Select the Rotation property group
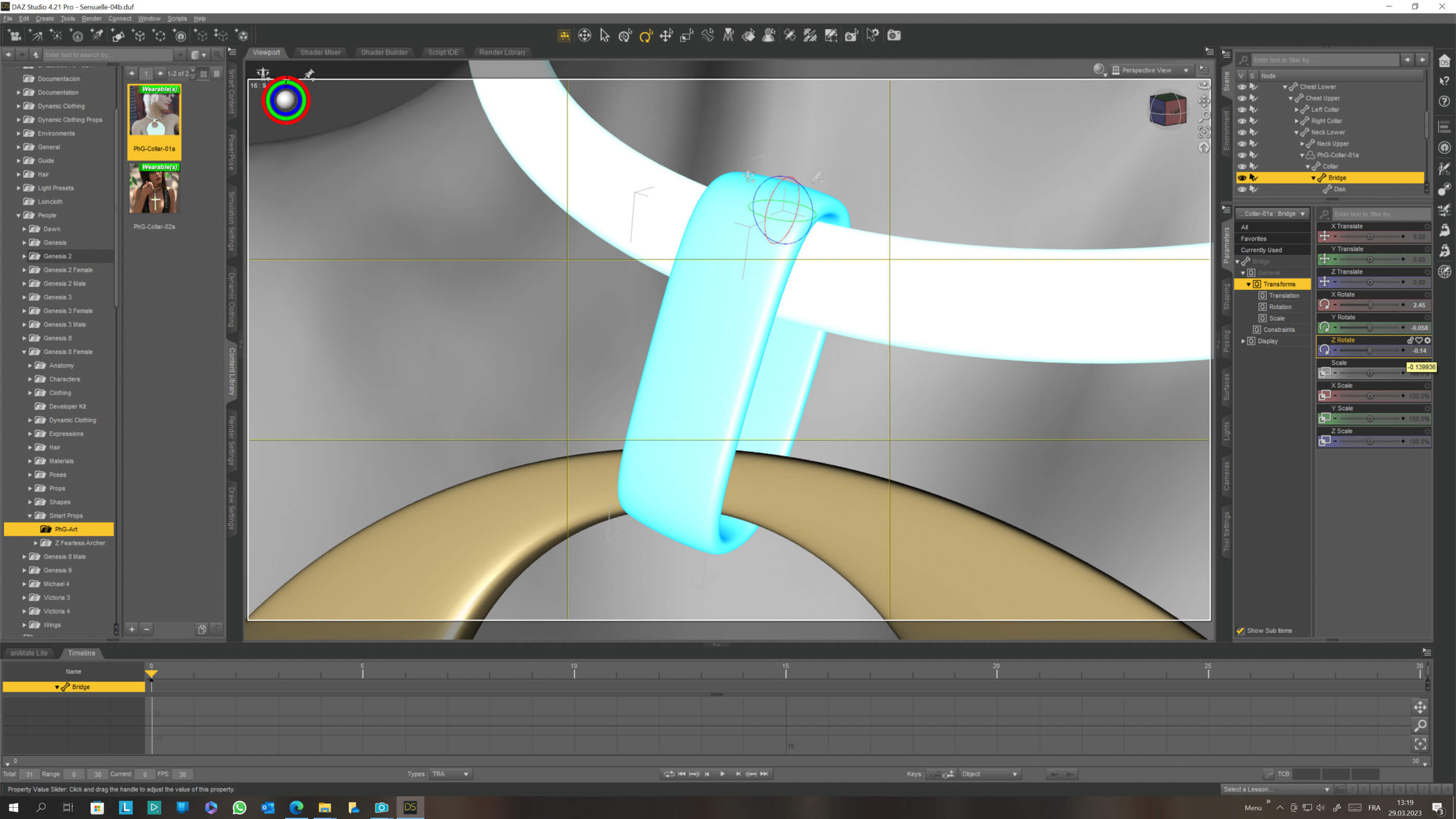The height and width of the screenshot is (819, 1456). coord(1280,307)
